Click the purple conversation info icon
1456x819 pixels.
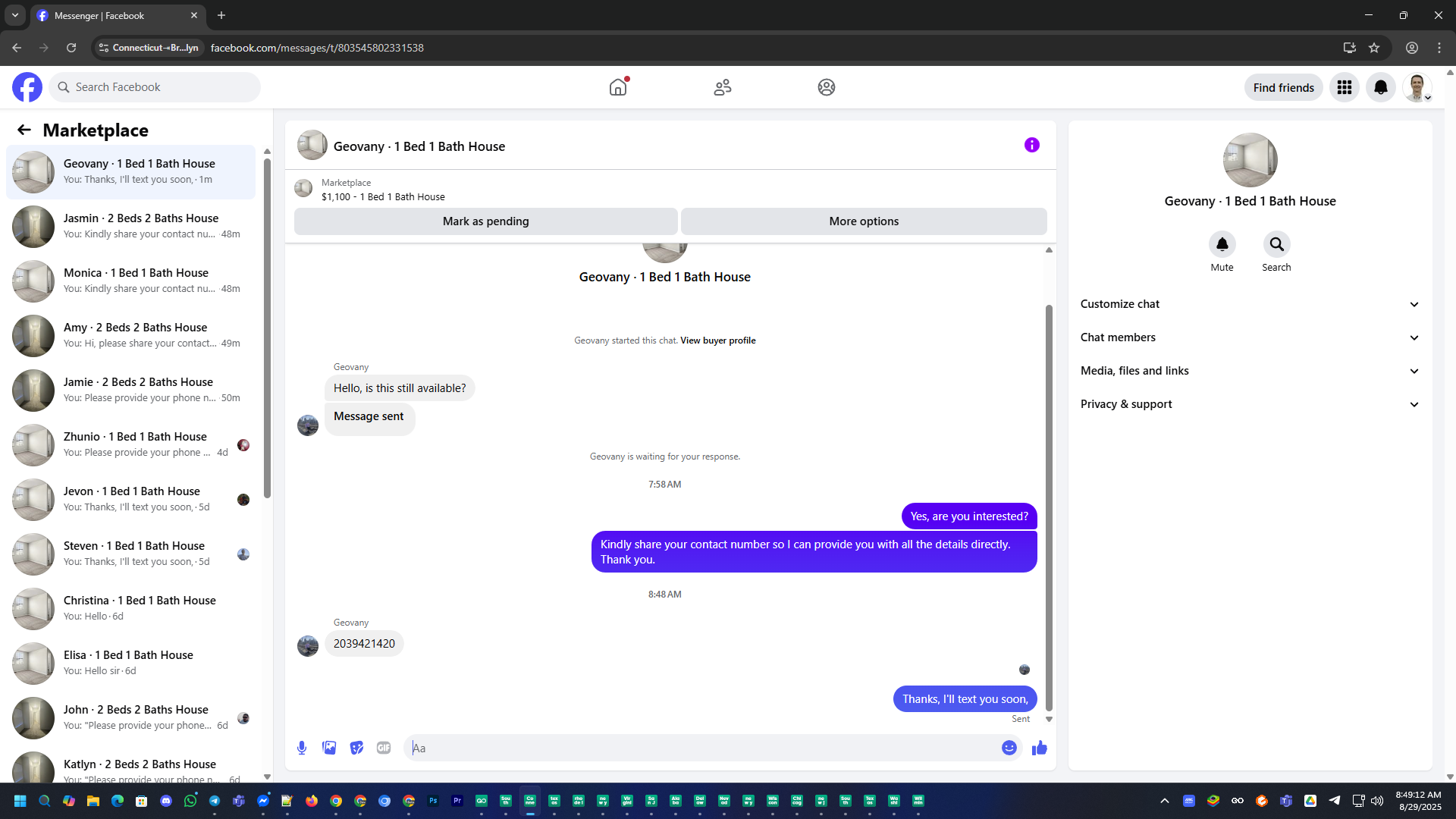tap(1031, 145)
